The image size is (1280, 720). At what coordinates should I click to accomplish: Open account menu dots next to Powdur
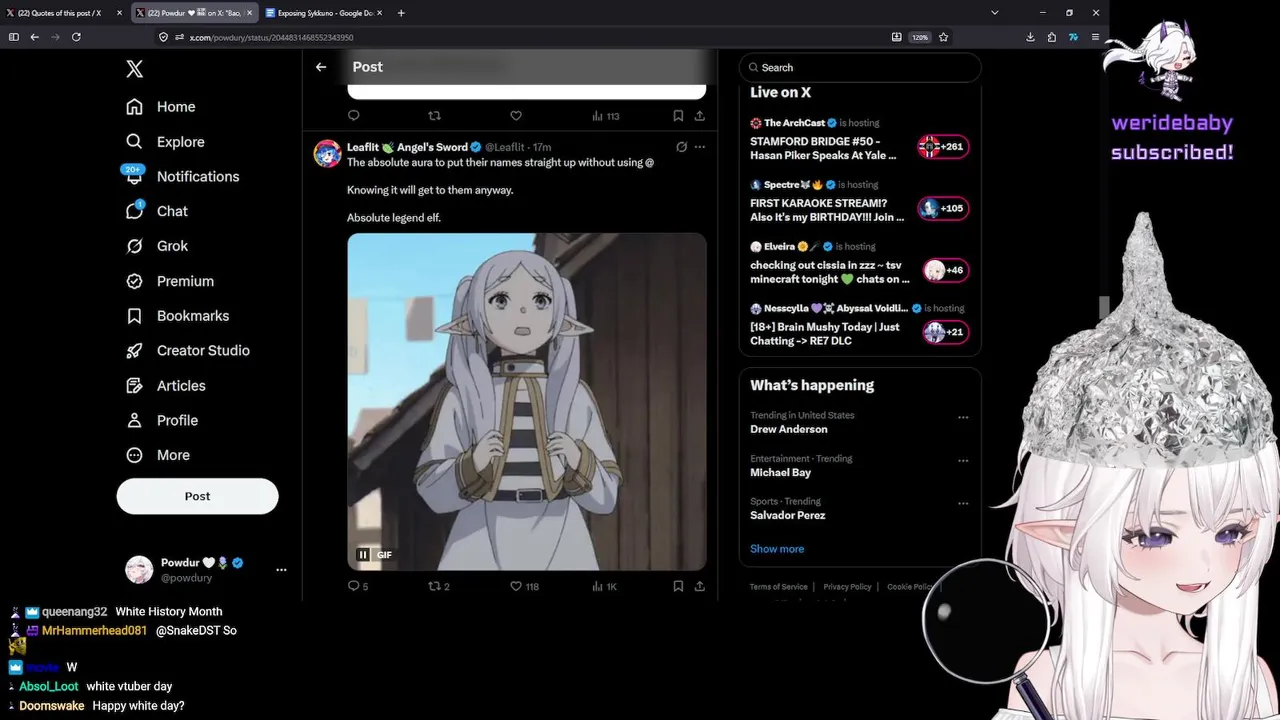click(x=281, y=570)
